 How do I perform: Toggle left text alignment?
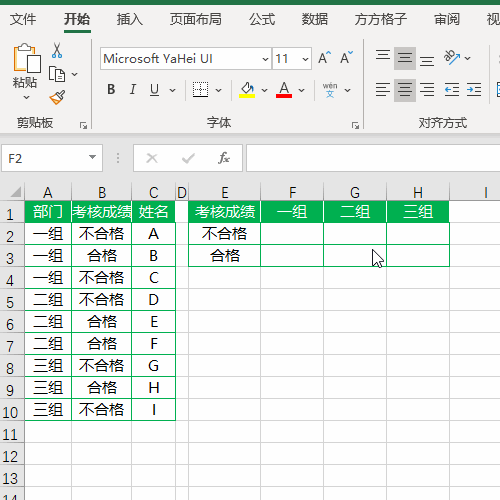pyautogui.click(x=383, y=90)
